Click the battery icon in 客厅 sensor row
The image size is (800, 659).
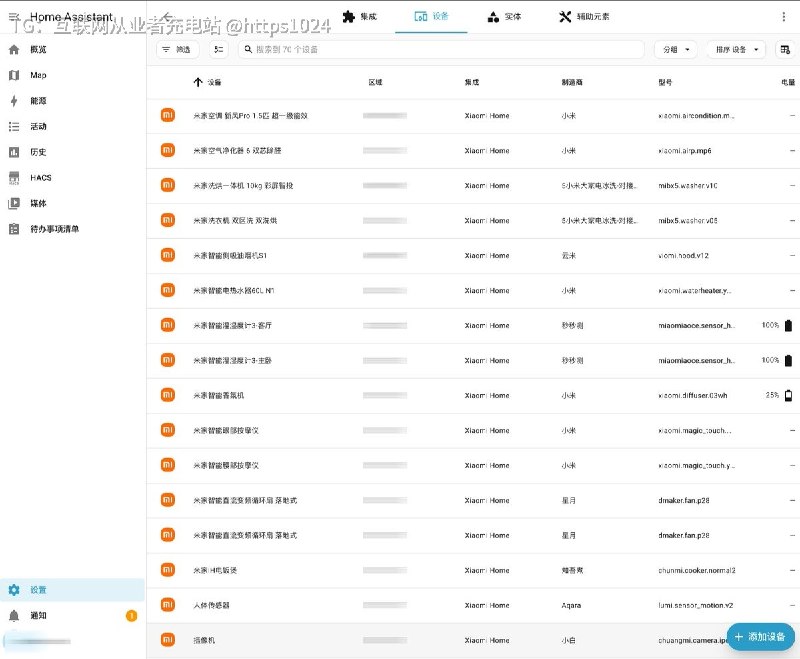point(788,325)
